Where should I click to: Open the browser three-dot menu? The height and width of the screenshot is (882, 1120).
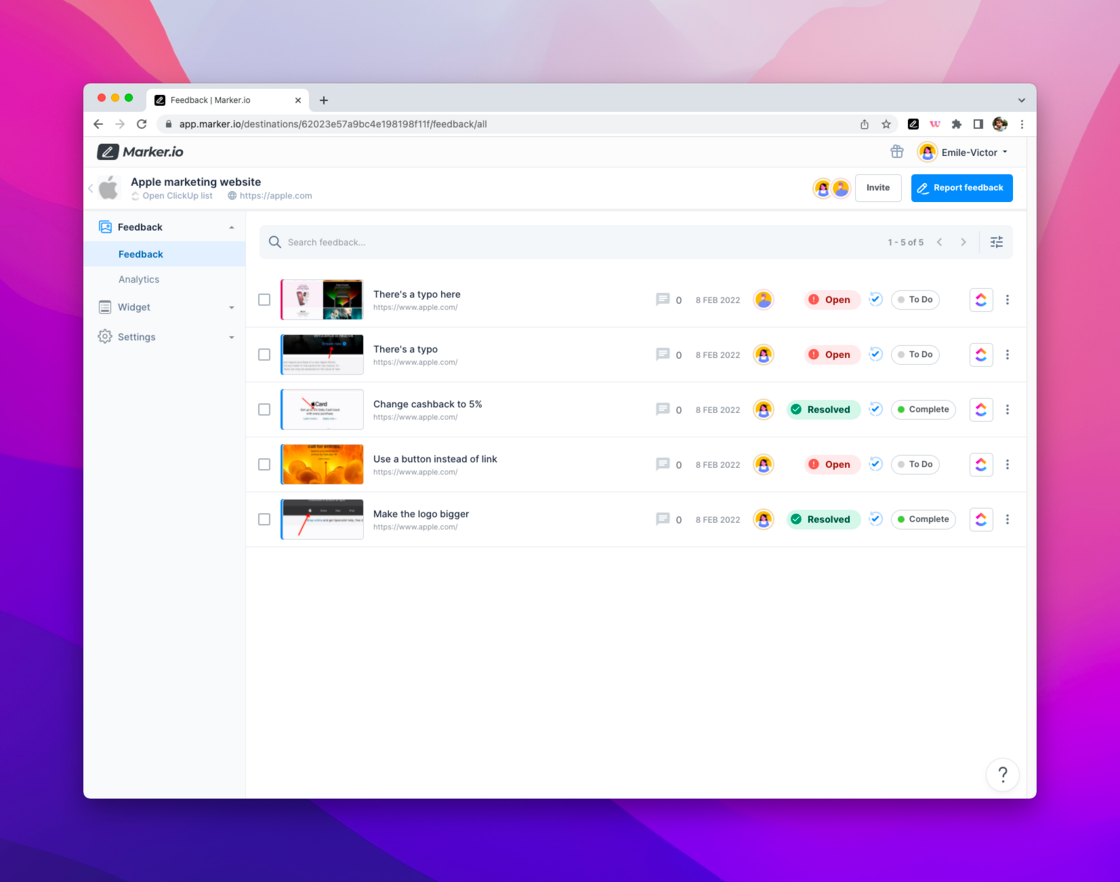(x=1022, y=124)
